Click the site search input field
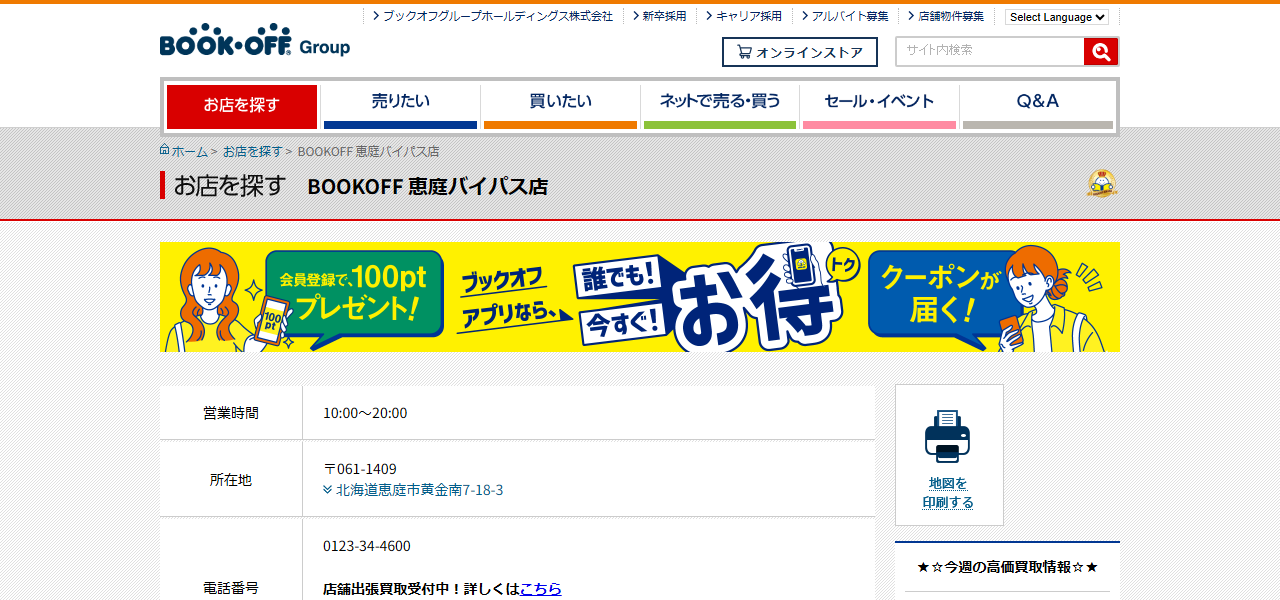Viewport: 1280px width, 600px height. 990,51
